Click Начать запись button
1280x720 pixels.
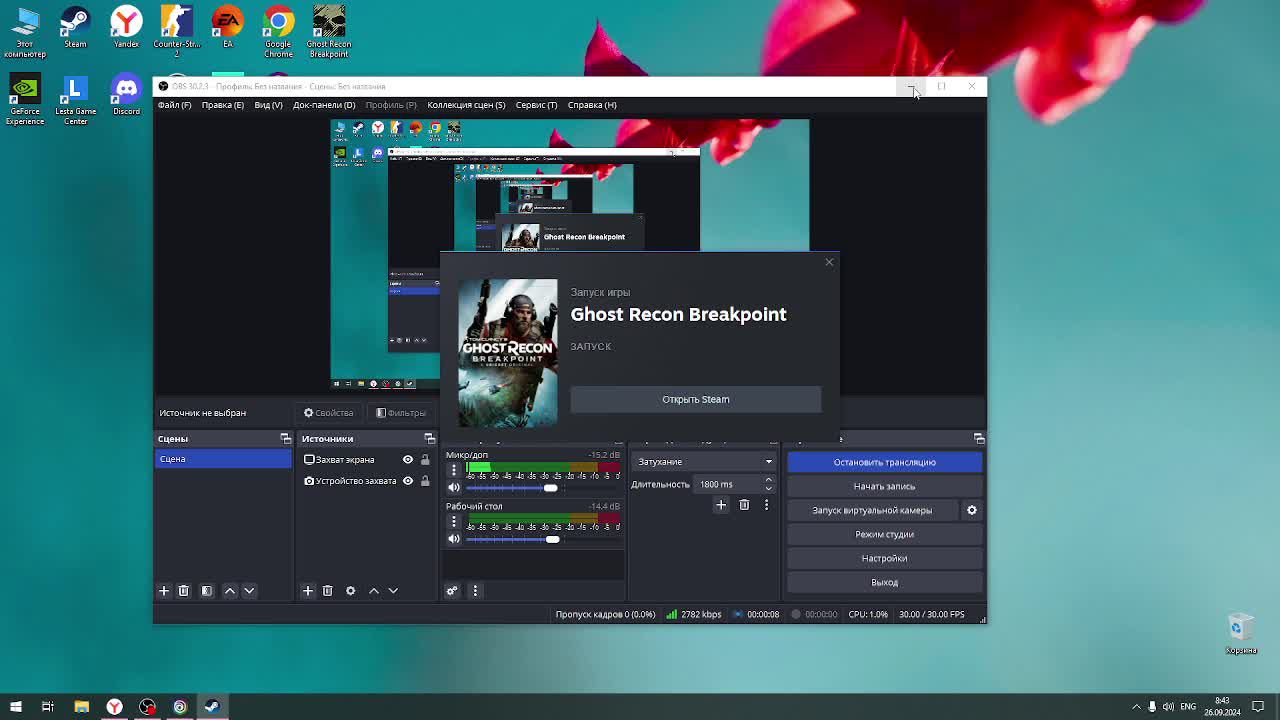tap(885, 486)
